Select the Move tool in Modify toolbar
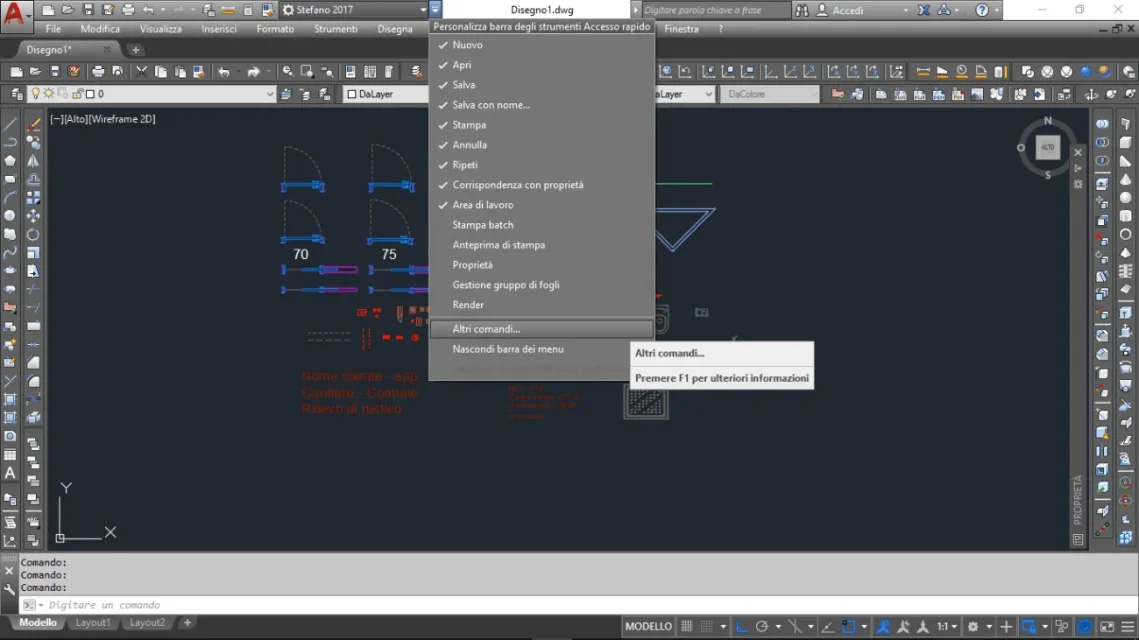 (x=33, y=216)
